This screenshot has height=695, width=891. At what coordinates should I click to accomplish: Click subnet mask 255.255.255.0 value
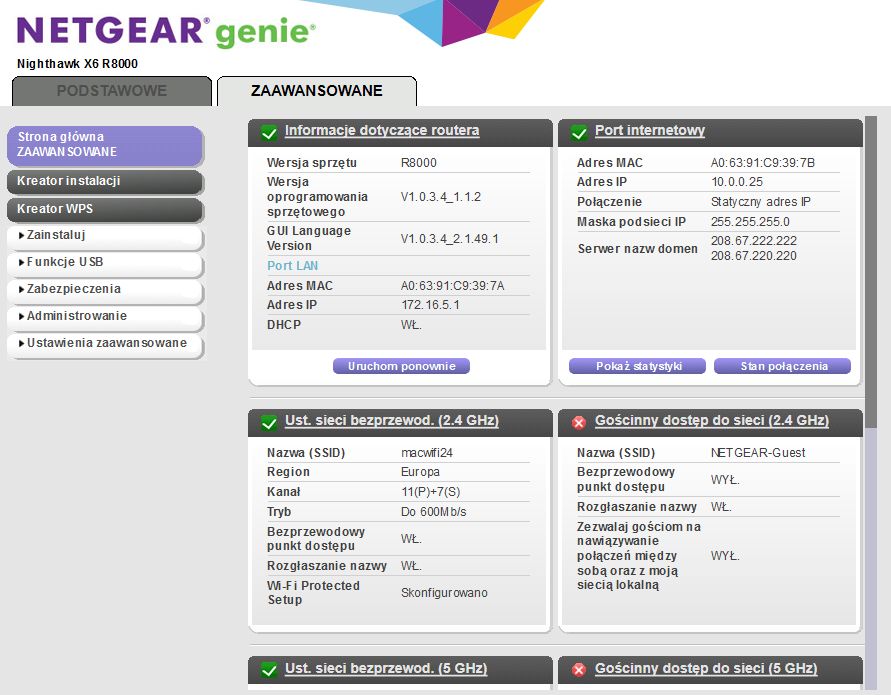pos(750,222)
